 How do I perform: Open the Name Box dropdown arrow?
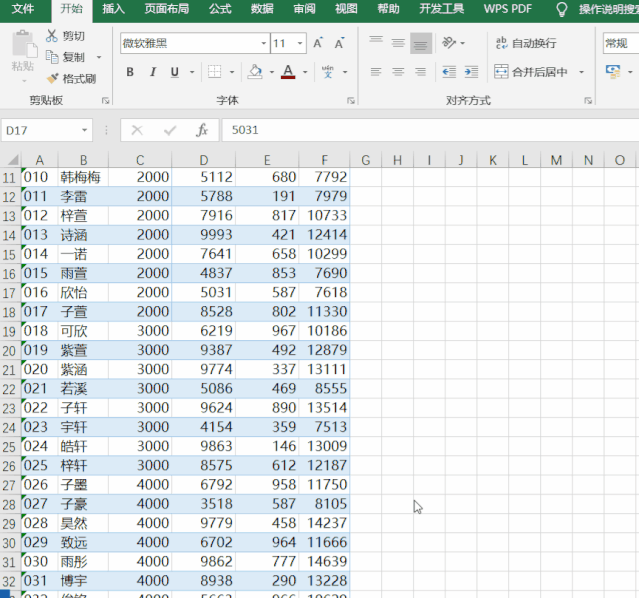[x=84, y=130]
